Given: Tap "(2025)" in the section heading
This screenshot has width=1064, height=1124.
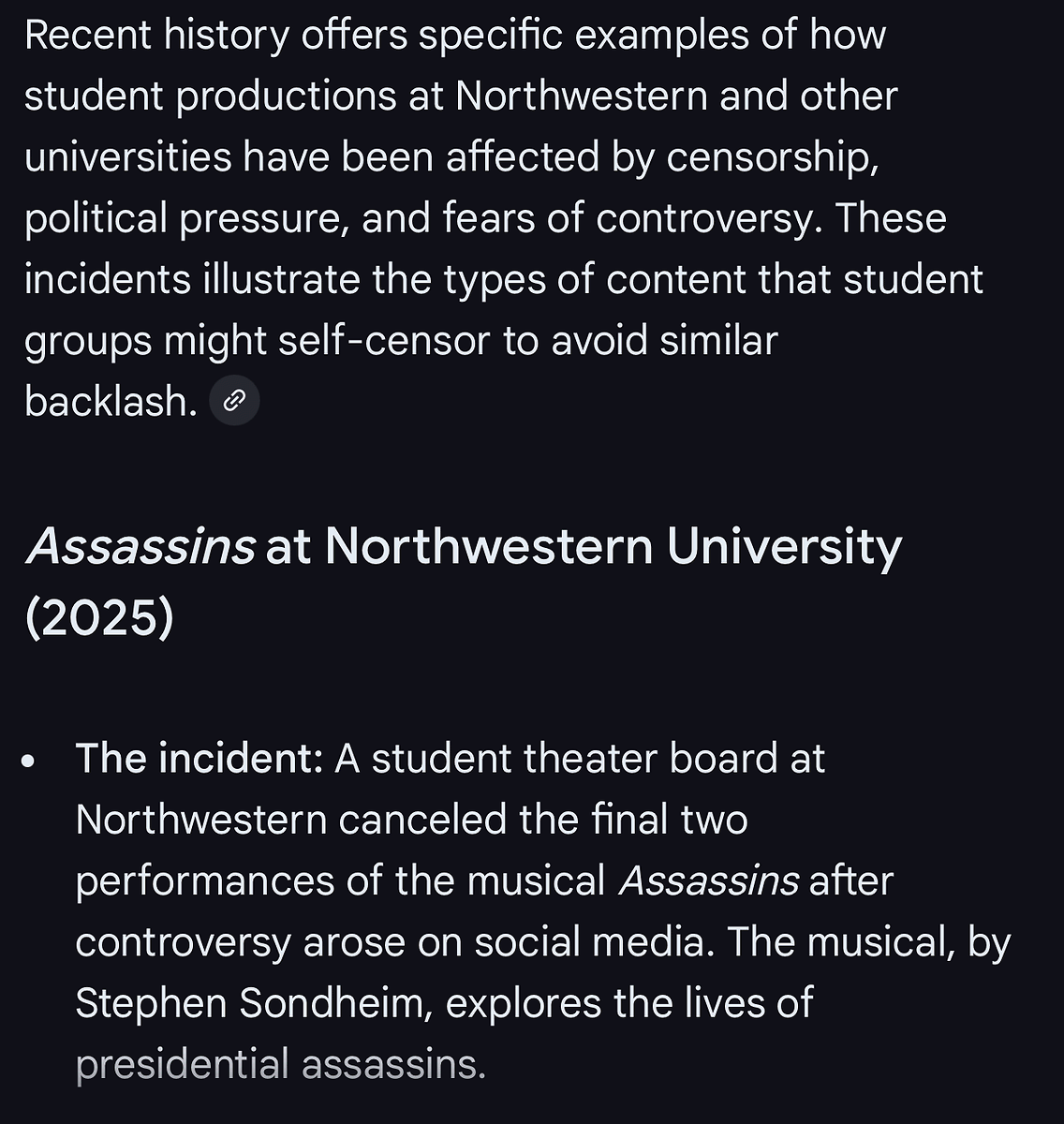Looking at the screenshot, I should [99, 616].
